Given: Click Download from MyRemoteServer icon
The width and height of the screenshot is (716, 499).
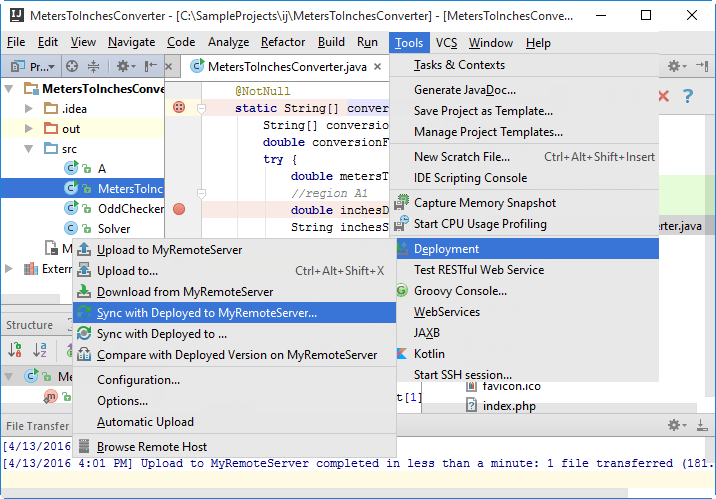Looking at the screenshot, I should coord(84,291).
